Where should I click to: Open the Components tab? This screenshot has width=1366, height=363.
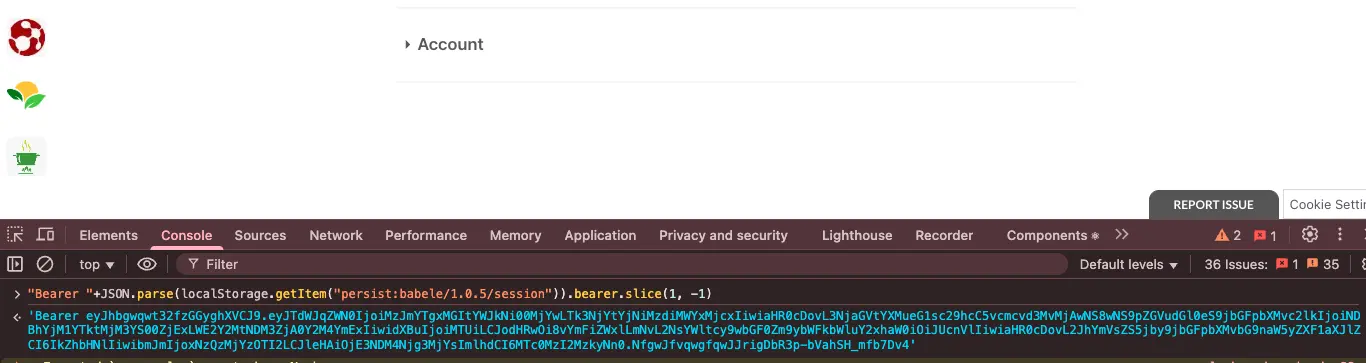[x=1052, y=235]
